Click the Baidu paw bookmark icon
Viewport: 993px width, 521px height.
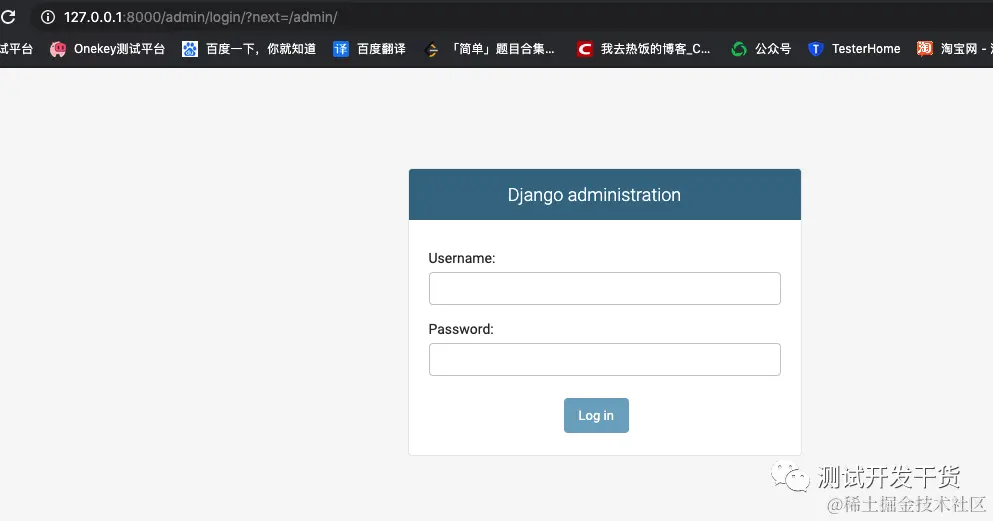(x=189, y=49)
